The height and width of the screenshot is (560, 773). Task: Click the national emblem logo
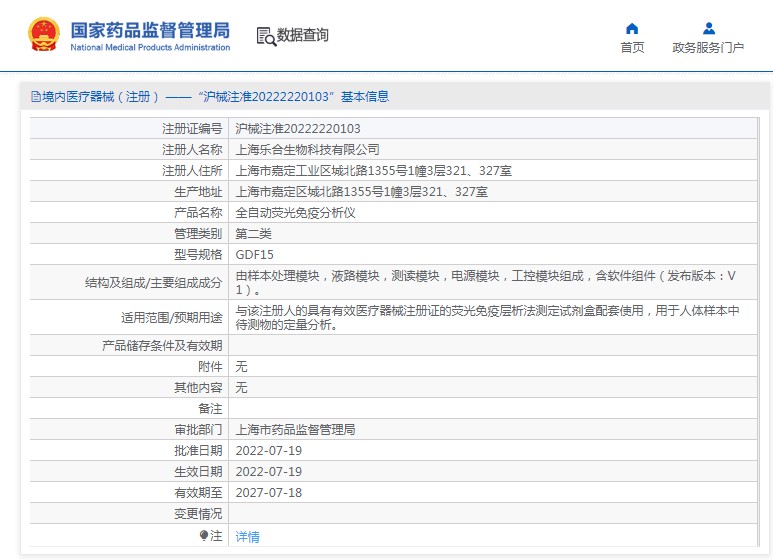click(x=43, y=35)
